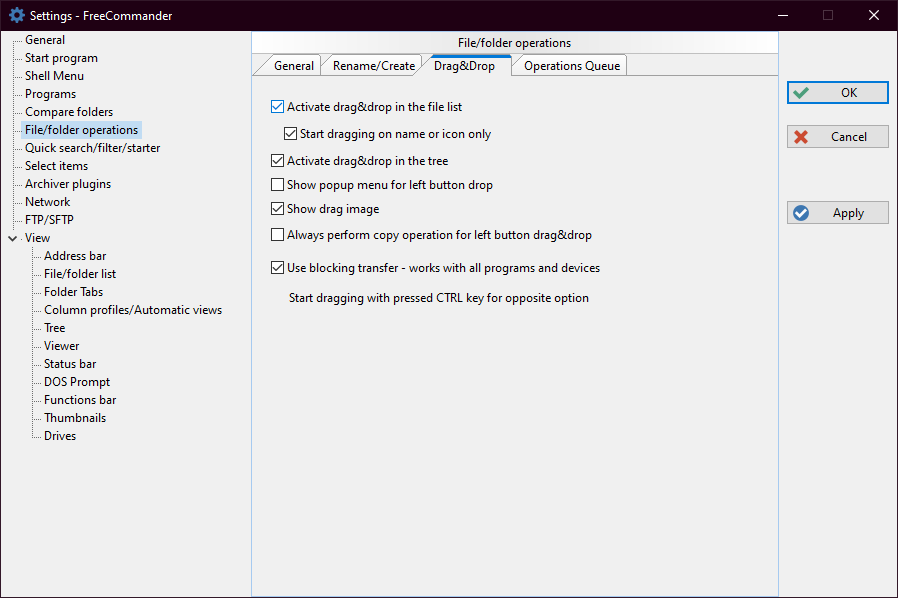Viewport: 898px width, 598px height.
Task: Select FTP/SFTP in the sidebar
Action: (x=49, y=220)
